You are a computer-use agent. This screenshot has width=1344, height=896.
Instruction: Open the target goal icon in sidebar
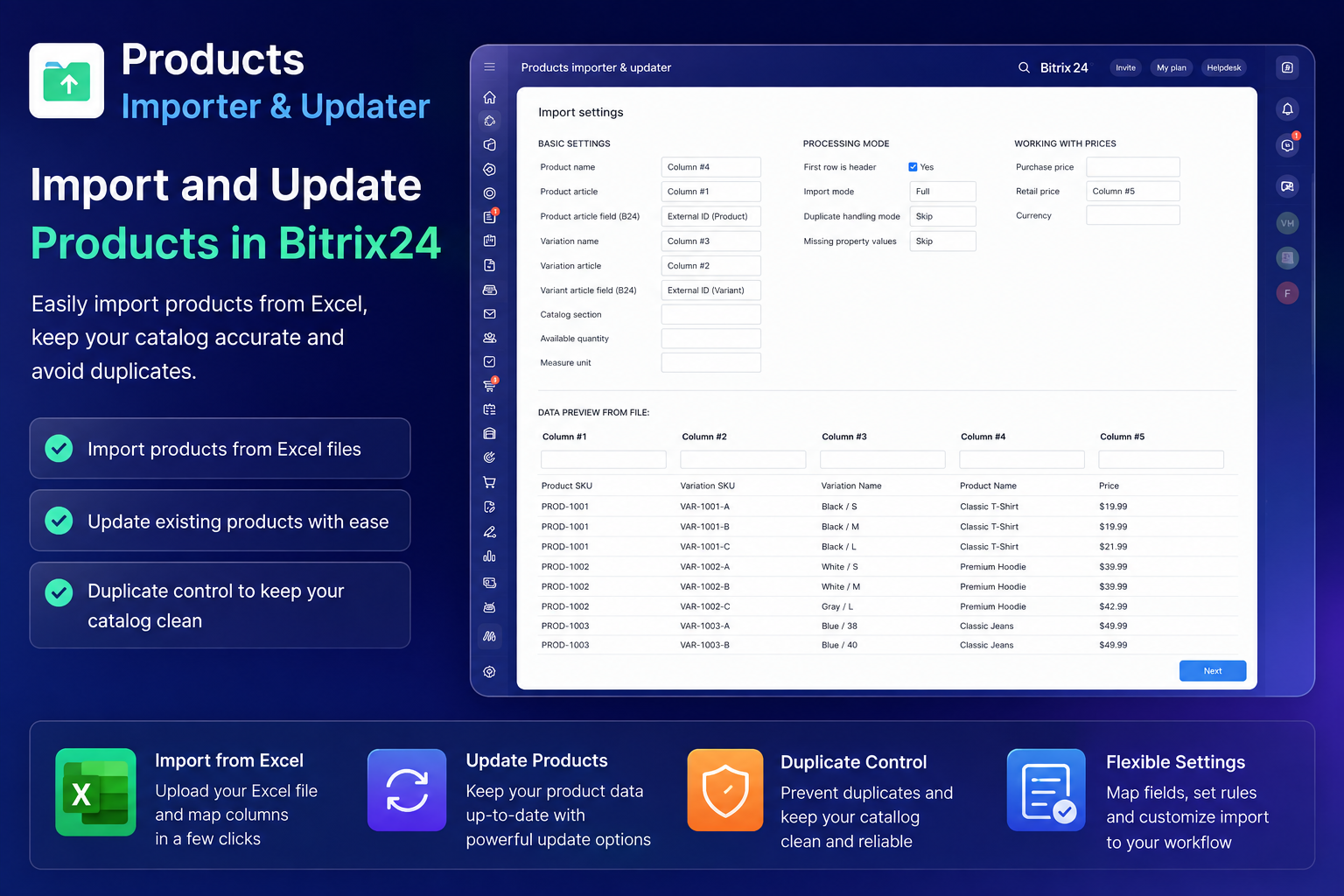pyautogui.click(x=489, y=457)
